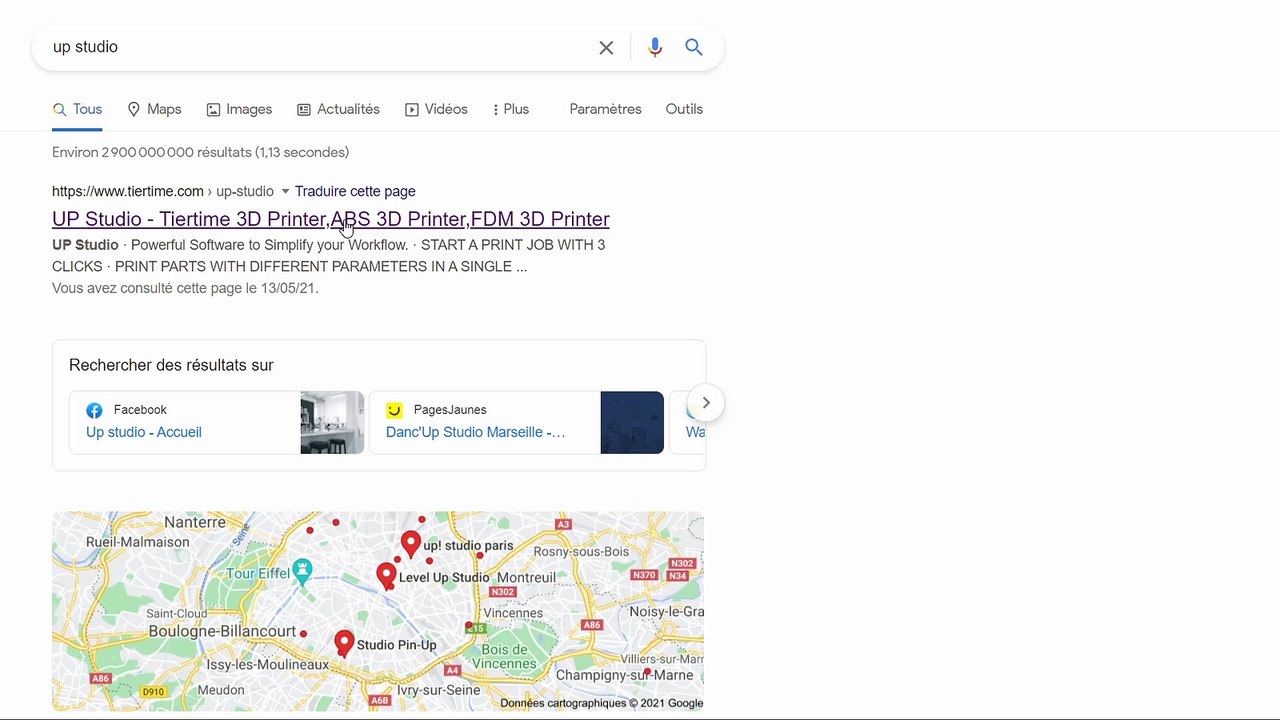The width and height of the screenshot is (1280, 720).
Task: Click the PagesJaunes logo icon on the source card
Action: 394,410
